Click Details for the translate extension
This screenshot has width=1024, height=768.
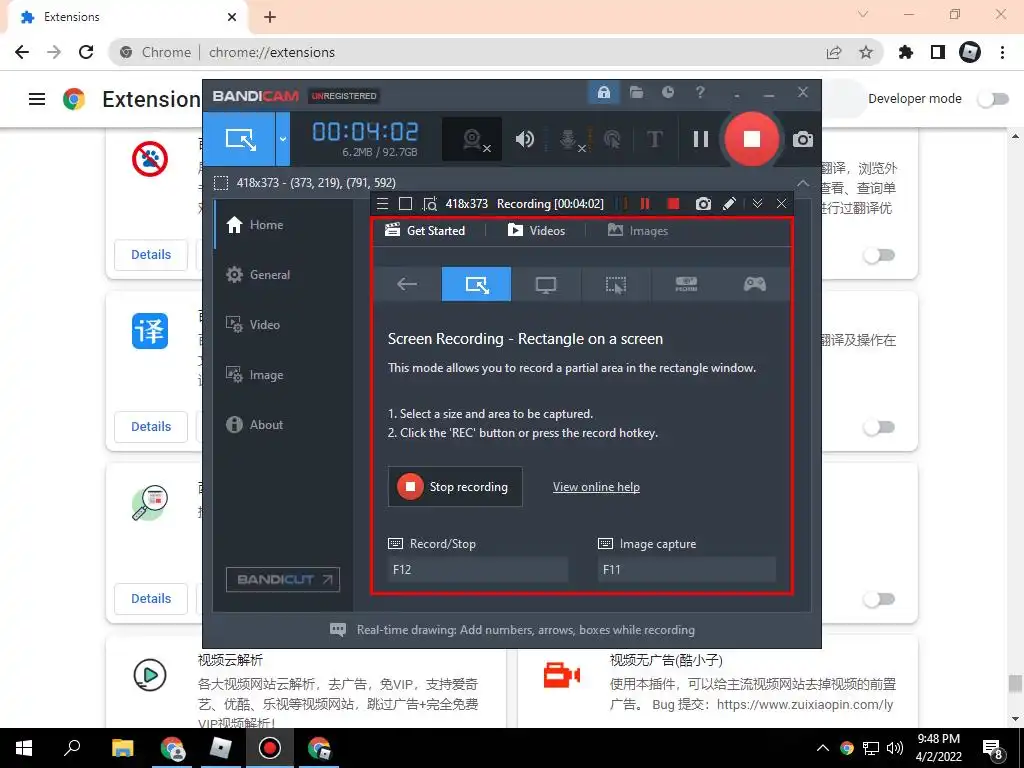tap(151, 426)
